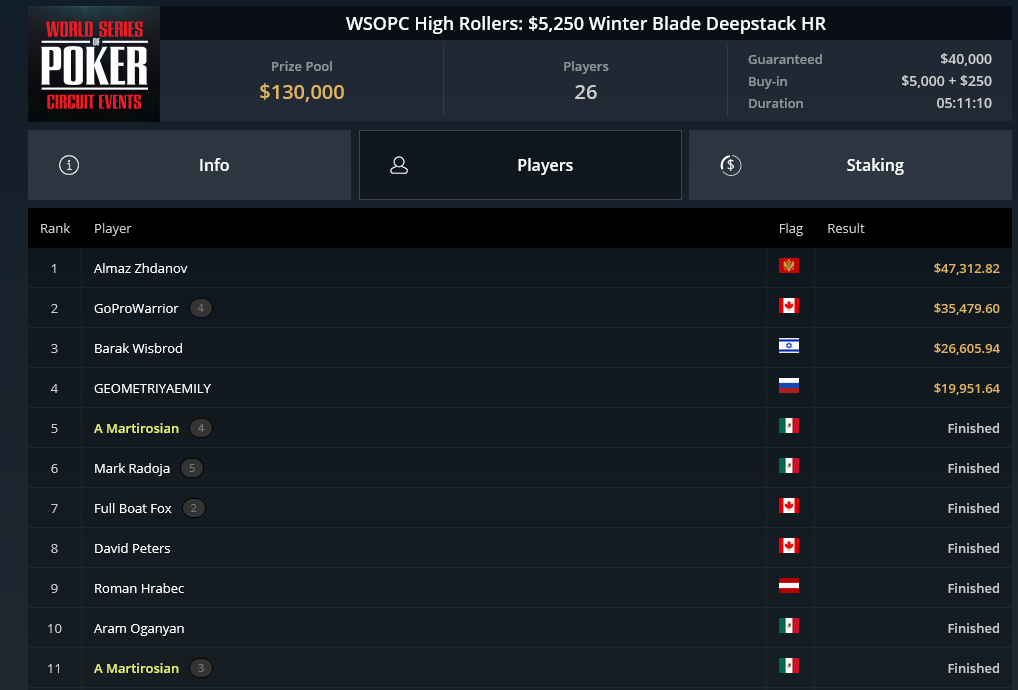The image size is (1018, 690).
Task: Click the flag in Barak Wisbrod's row
Action: (789, 345)
